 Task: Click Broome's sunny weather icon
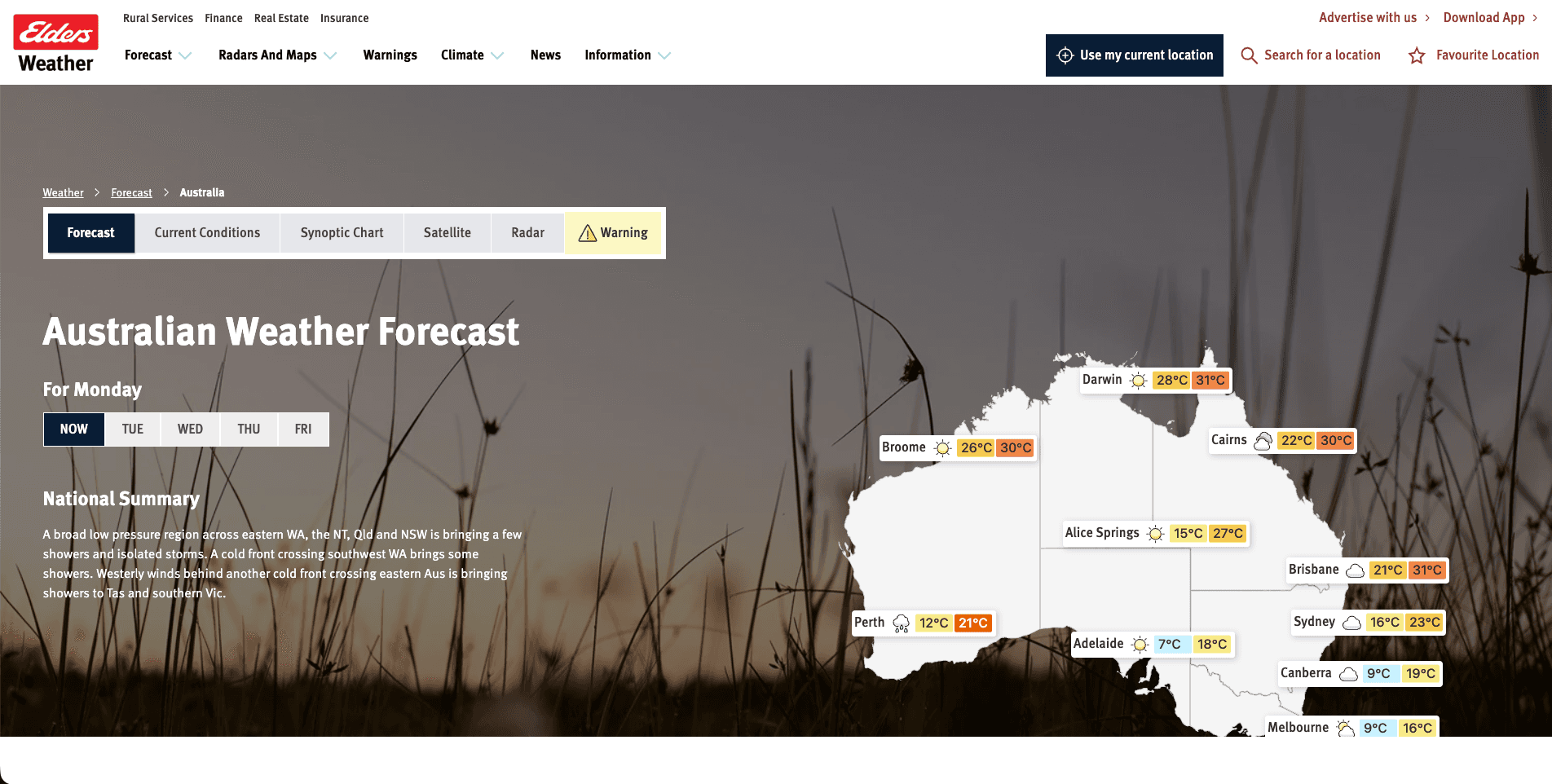942,448
